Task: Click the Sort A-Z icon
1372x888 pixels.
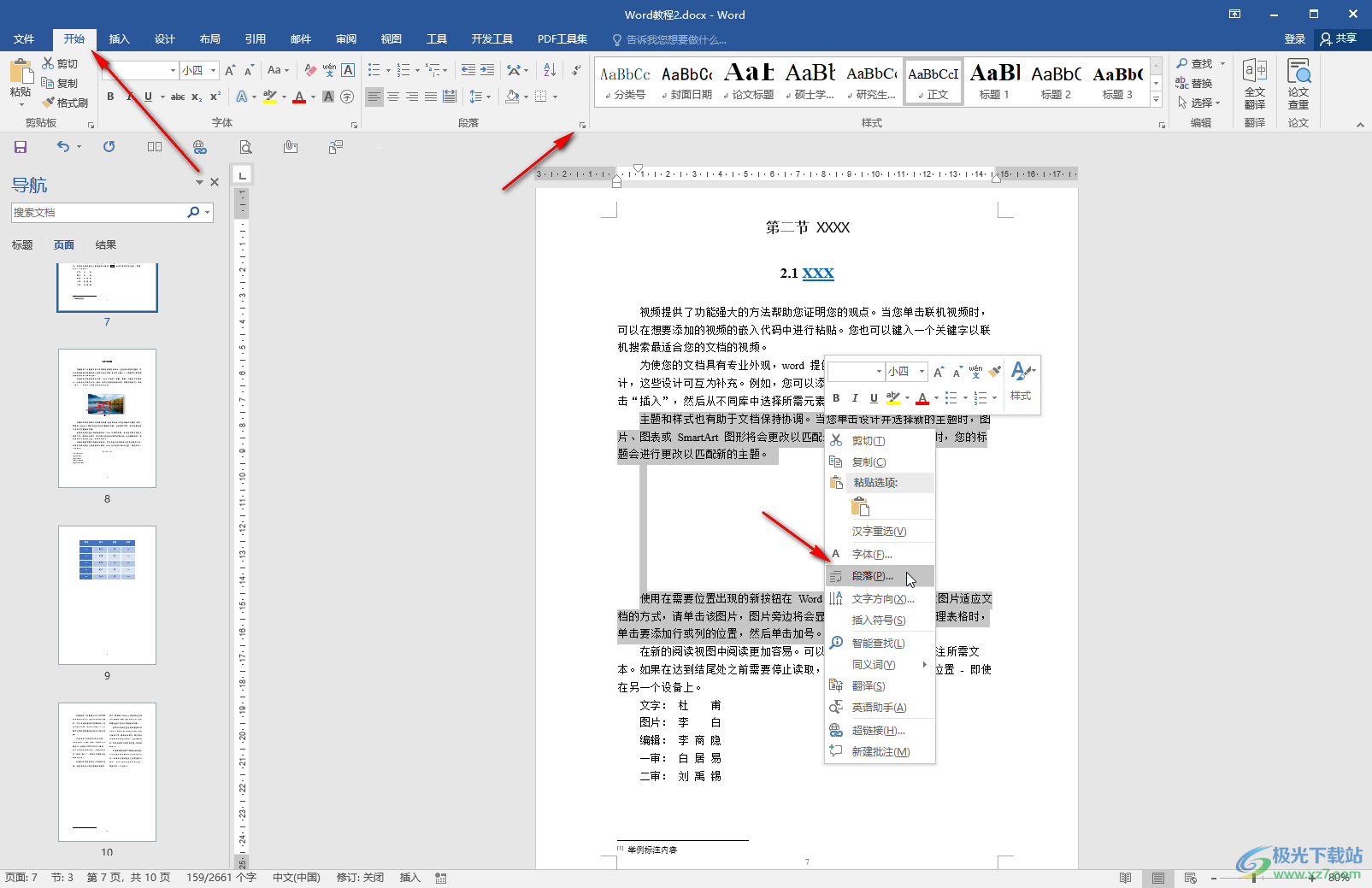Action: pyautogui.click(x=550, y=70)
